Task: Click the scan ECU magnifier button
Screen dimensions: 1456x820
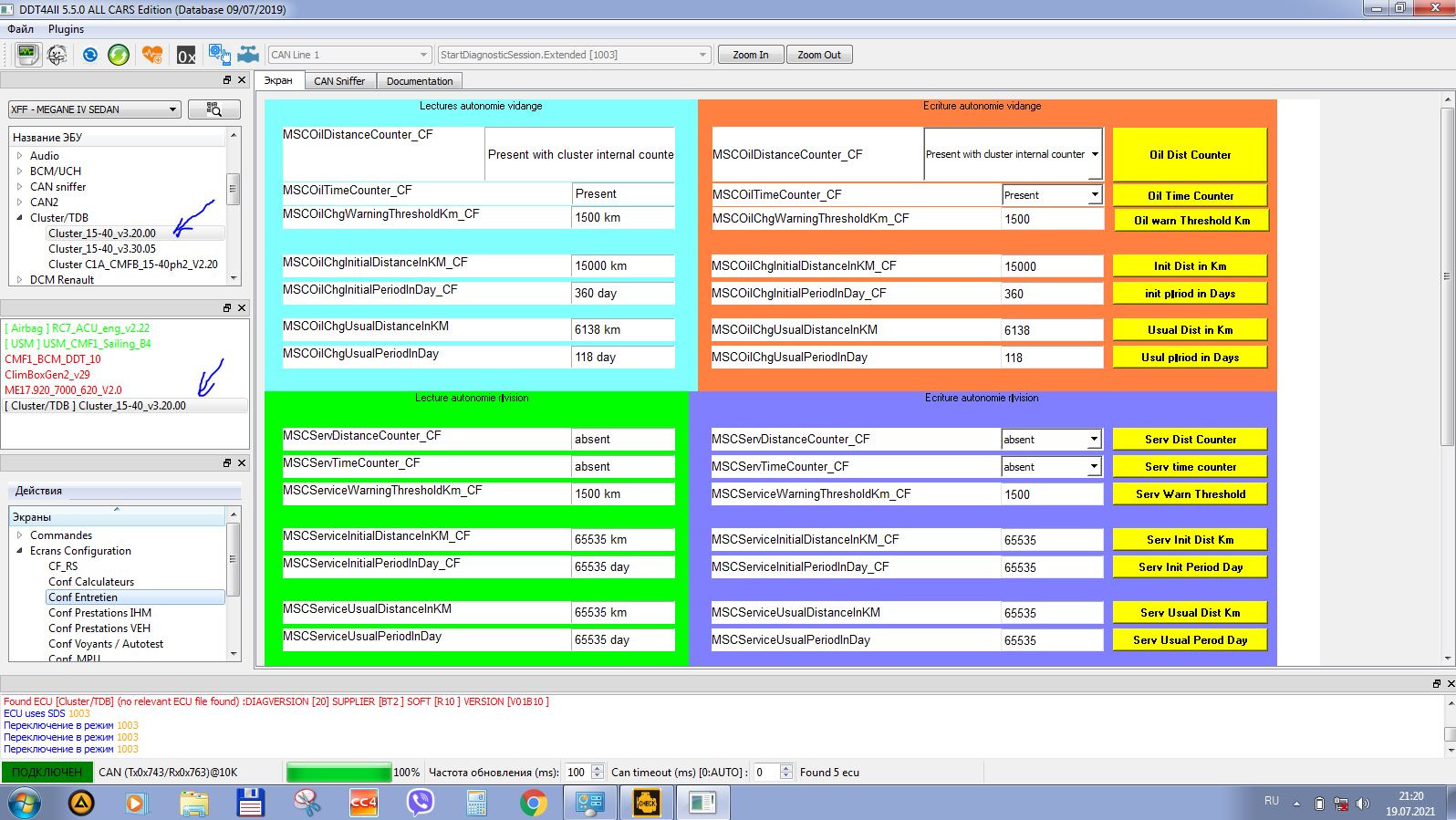Action: tap(214, 109)
